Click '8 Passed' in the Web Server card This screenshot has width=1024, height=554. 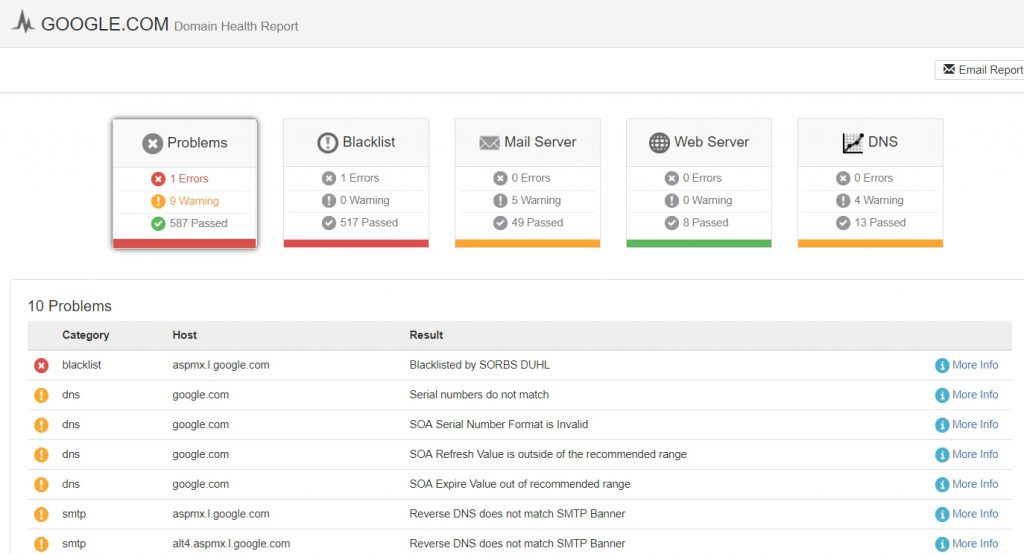(x=705, y=222)
